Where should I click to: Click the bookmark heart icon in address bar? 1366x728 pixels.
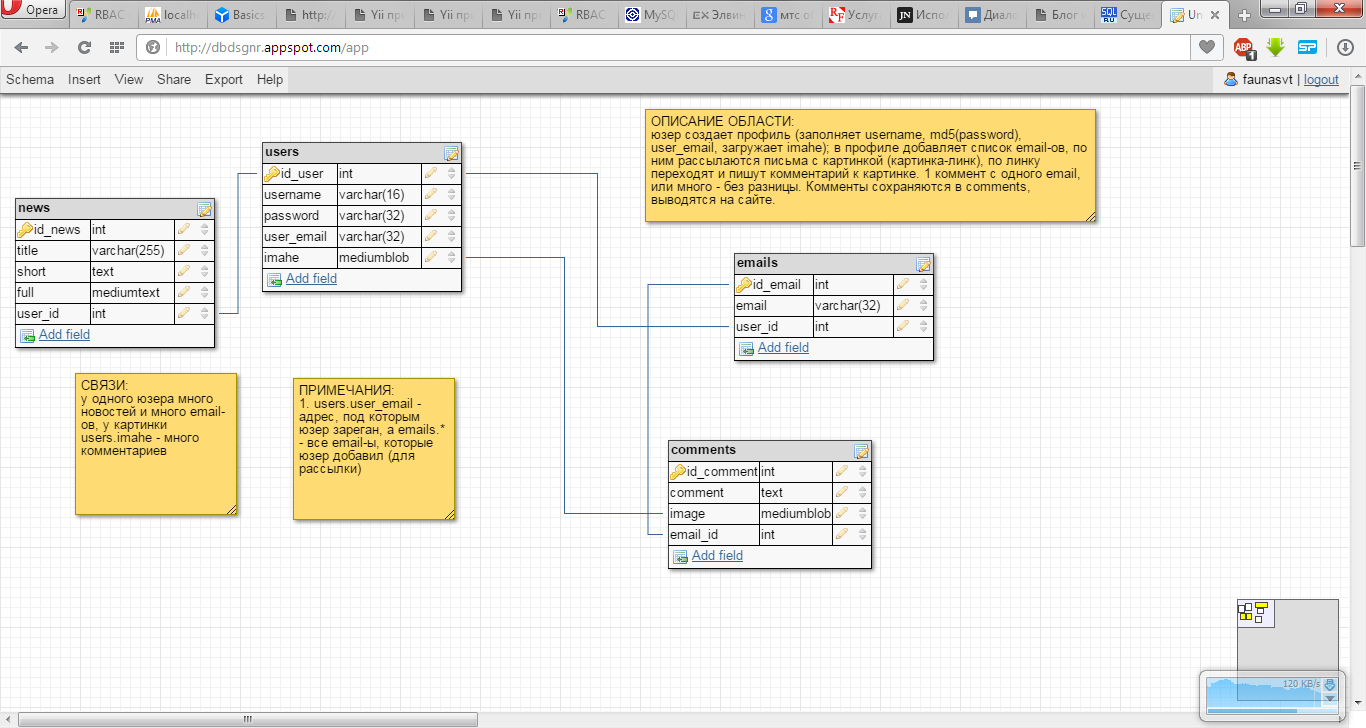pyautogui.click(x=1207, y=47)
